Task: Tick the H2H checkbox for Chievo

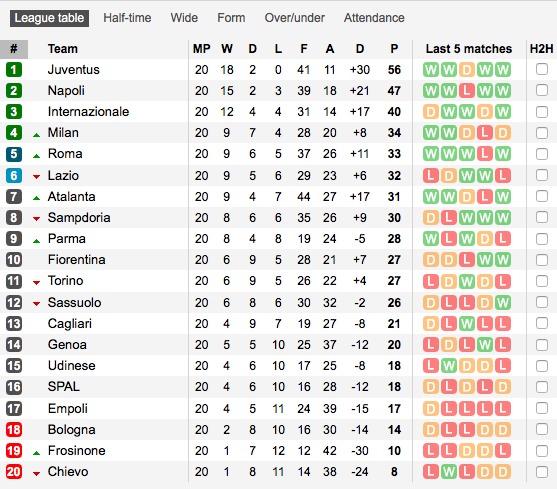Action: point(542,472)
